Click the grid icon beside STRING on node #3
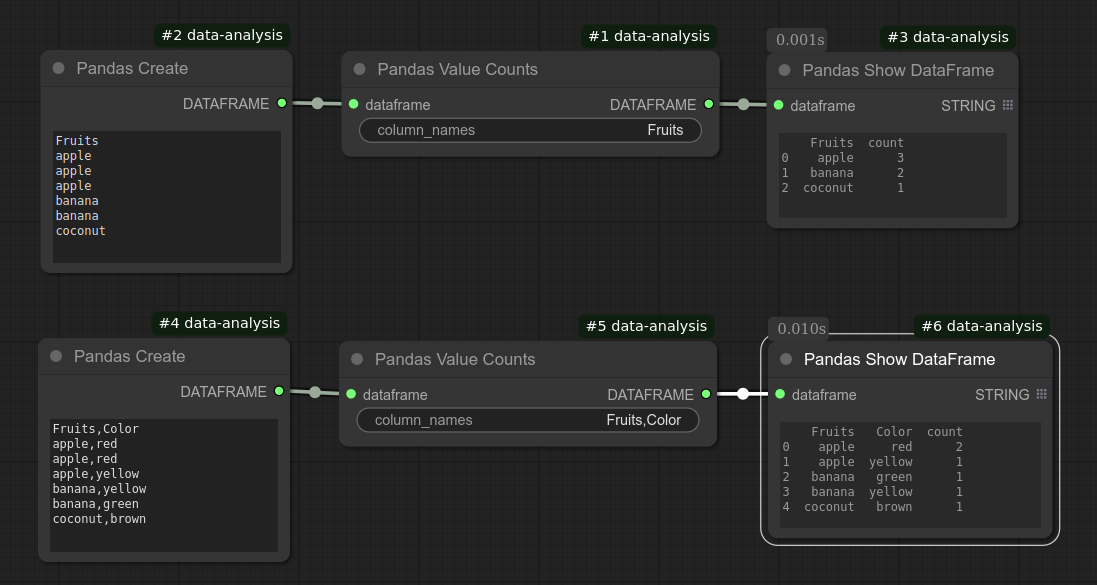This screenshot has width=1097, height=585. pyautogui.click(x=1007, y=105)
